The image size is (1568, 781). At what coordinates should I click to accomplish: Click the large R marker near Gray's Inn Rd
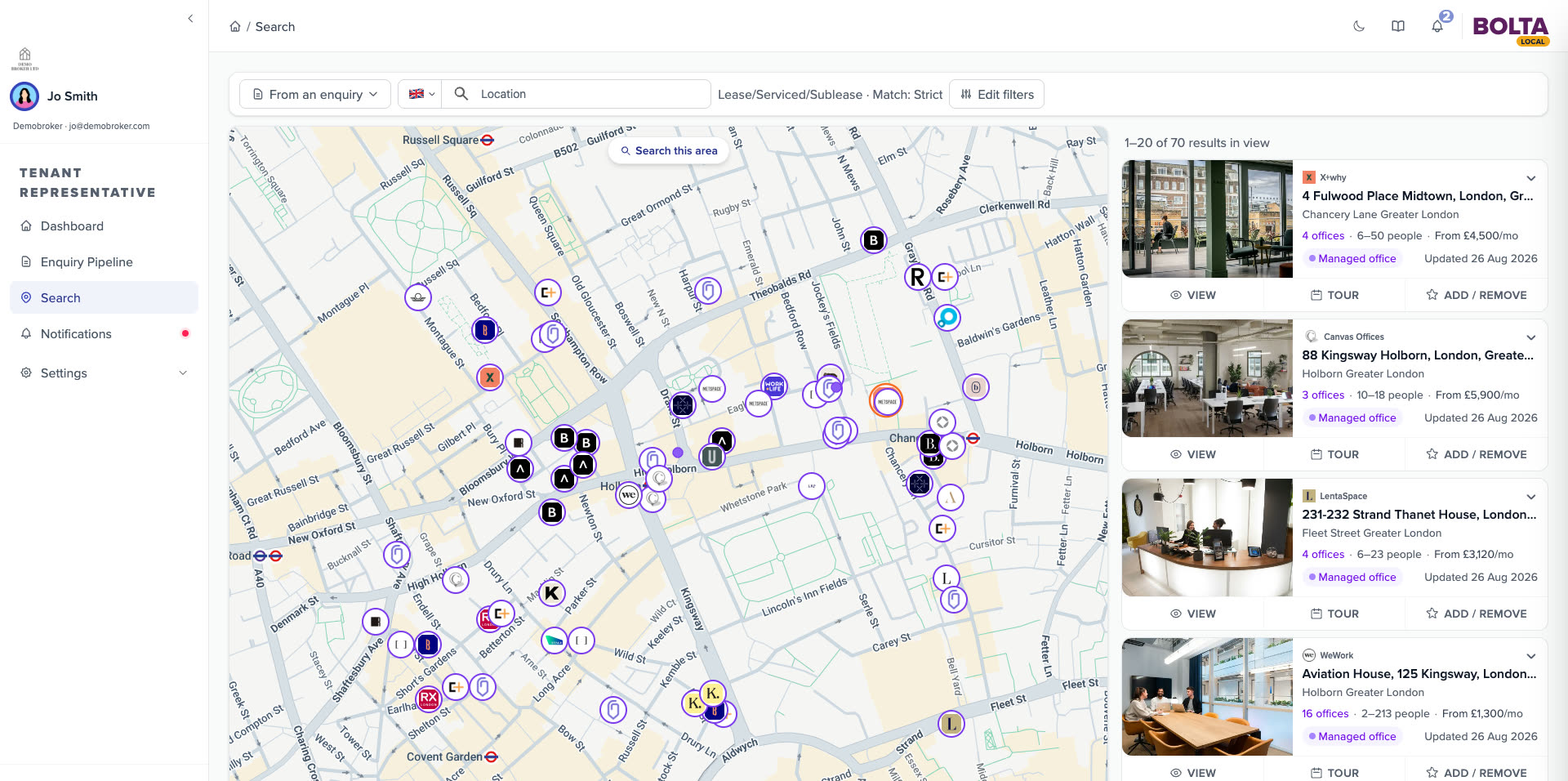coord(917,278)
